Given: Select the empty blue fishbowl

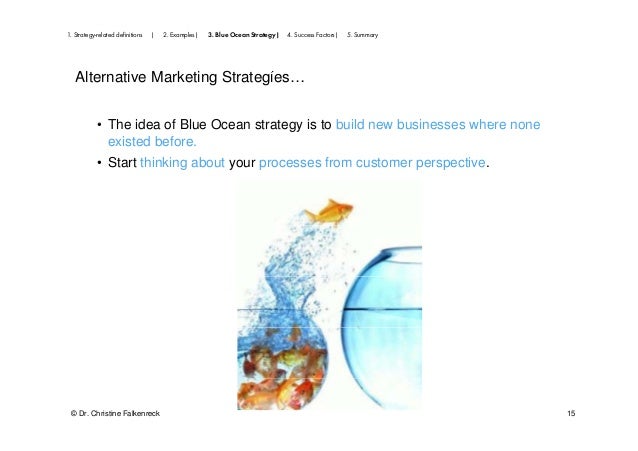Looking at the screenshot, I should (382, 328).
